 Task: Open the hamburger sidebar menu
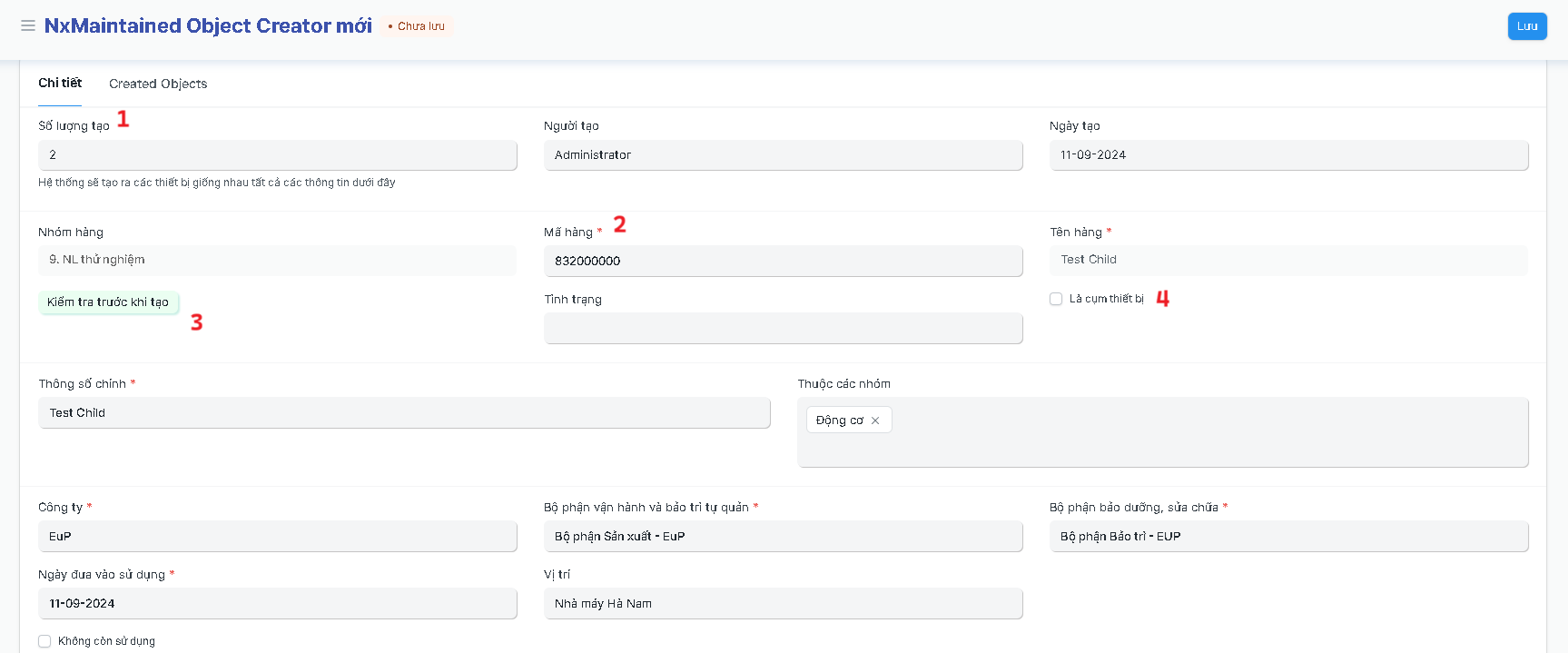point(28,25)
